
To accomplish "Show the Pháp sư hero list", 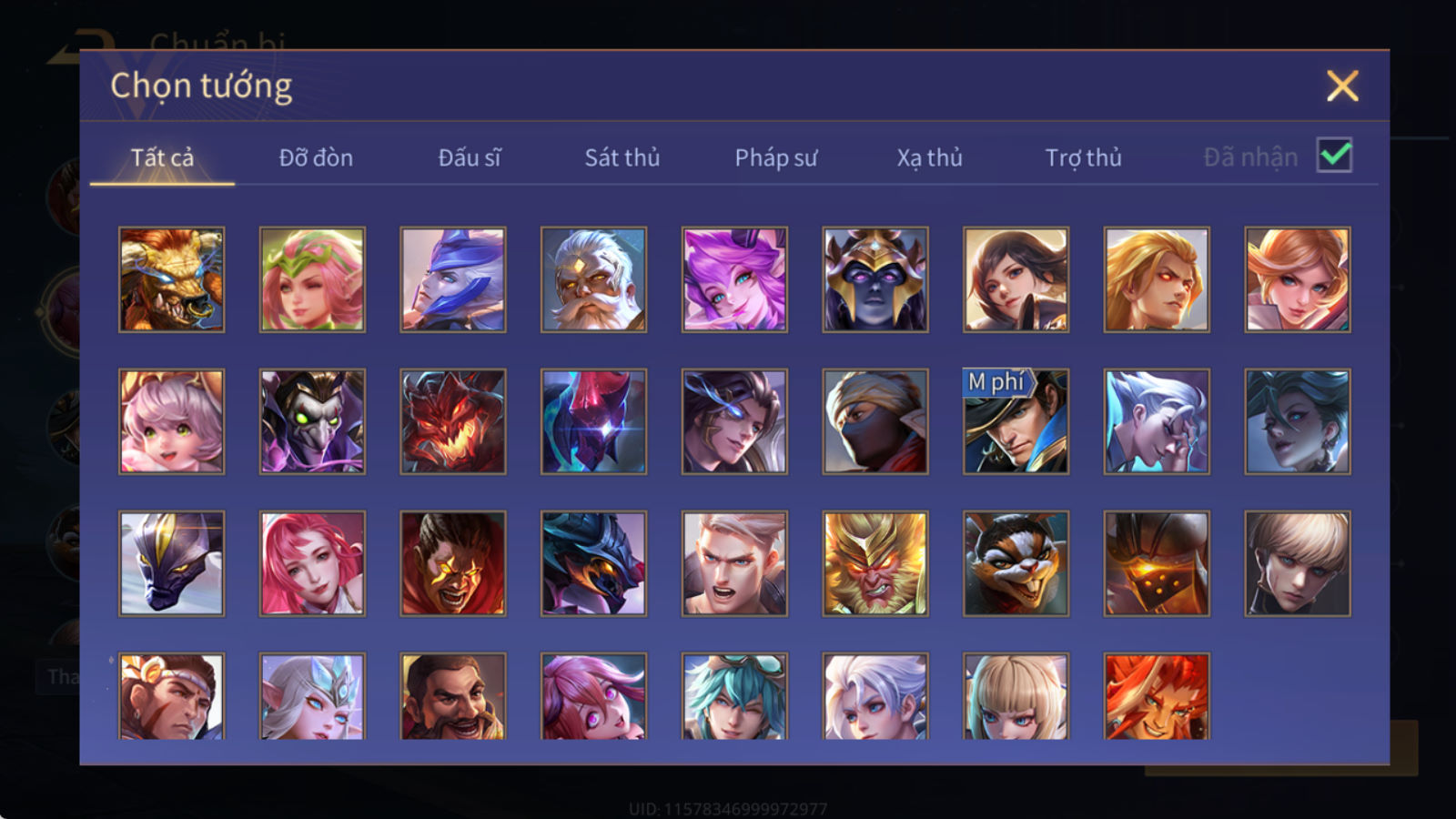I will point(776,157).
